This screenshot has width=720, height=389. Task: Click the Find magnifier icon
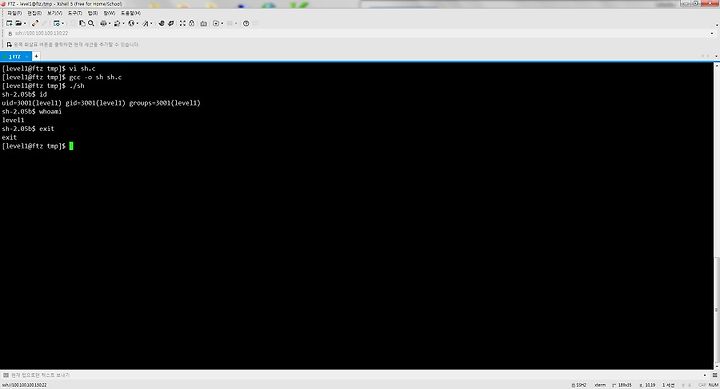[x=91, y=23]
